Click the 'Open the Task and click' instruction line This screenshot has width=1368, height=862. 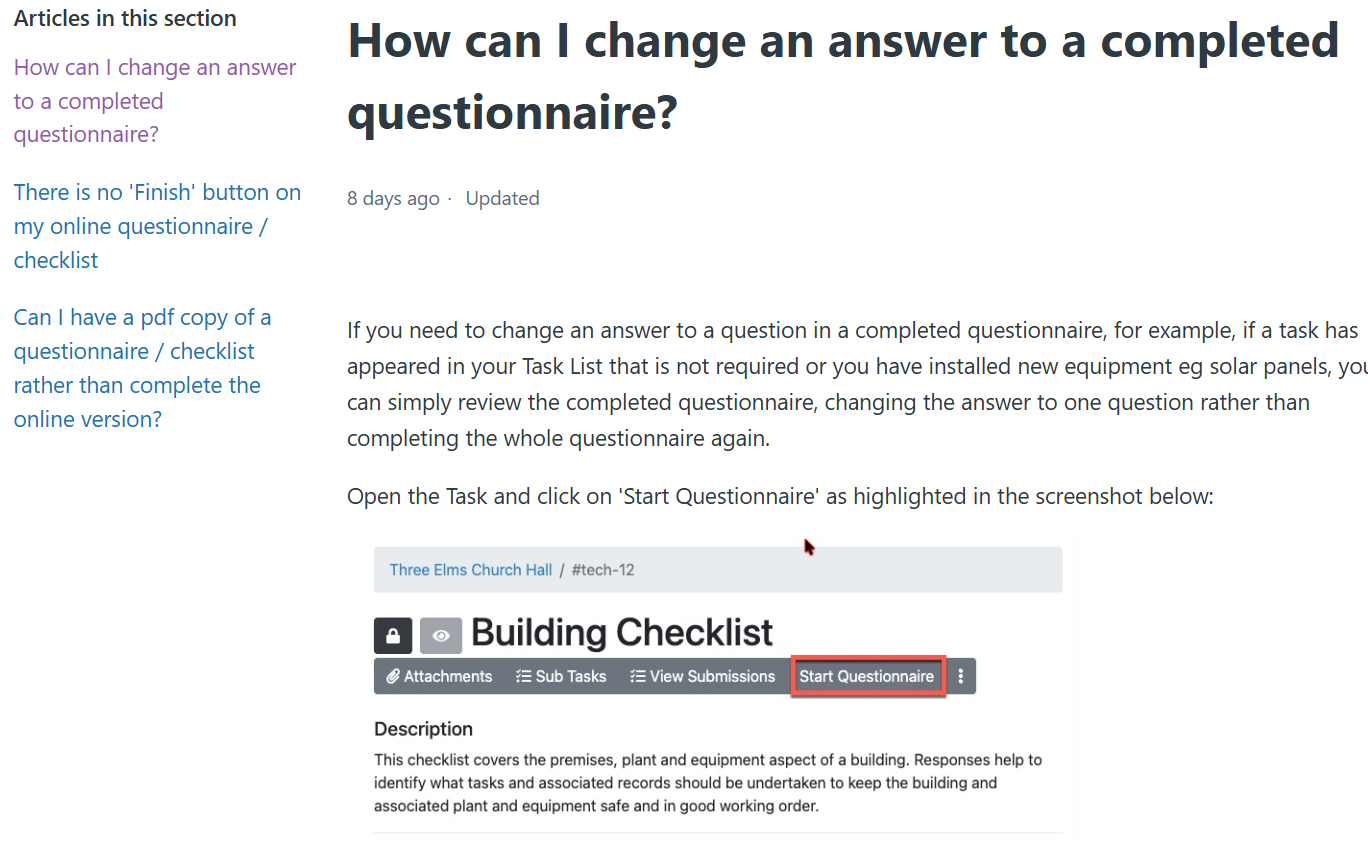pyautogui.click(x=780, y=496)
